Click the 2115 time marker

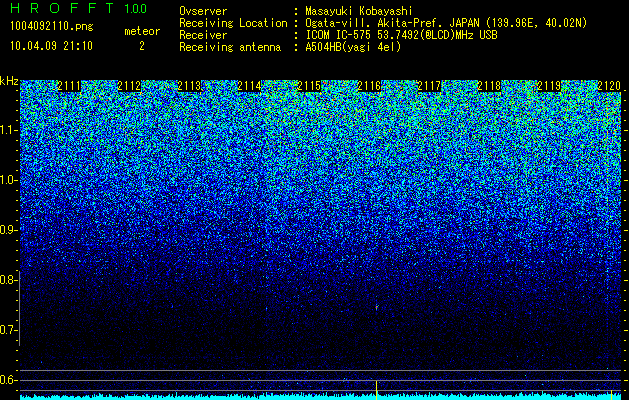click(309, 86)
